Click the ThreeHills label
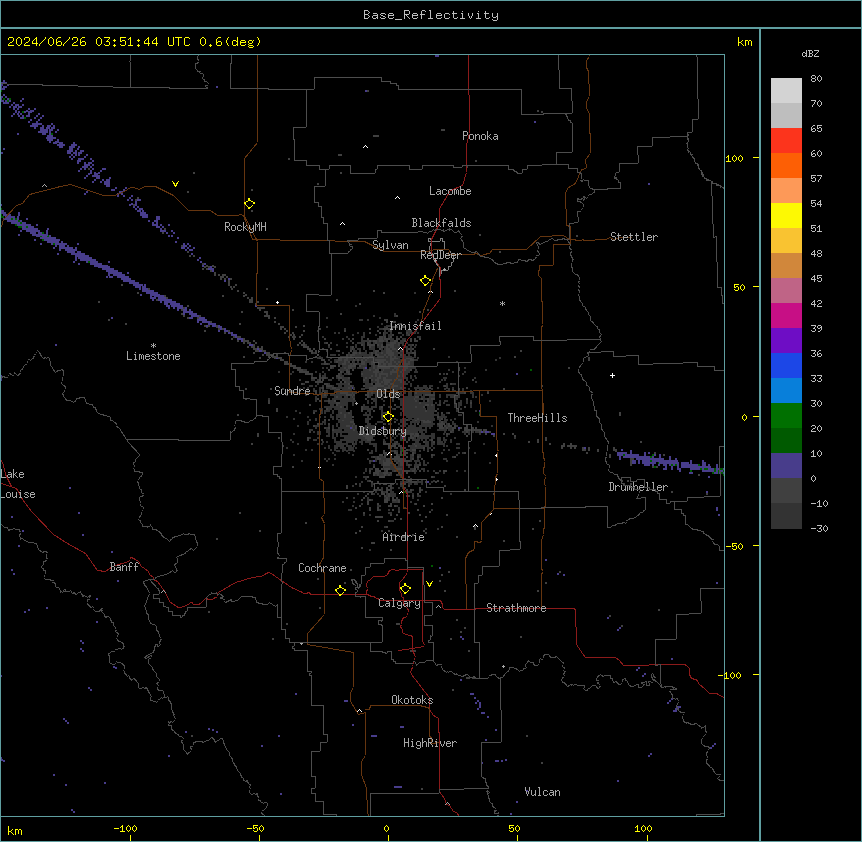 (x=537, y=418)
